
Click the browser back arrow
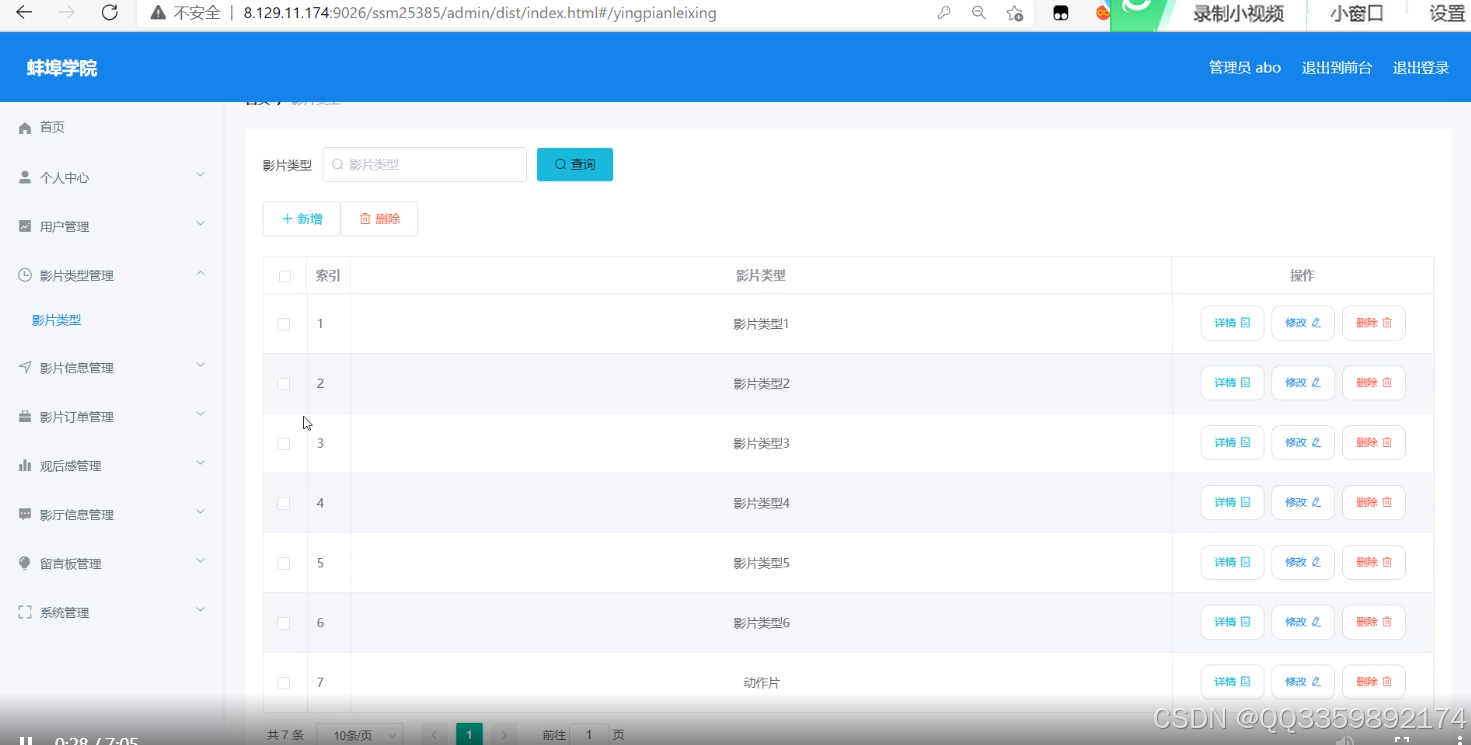tap(24, 13)
